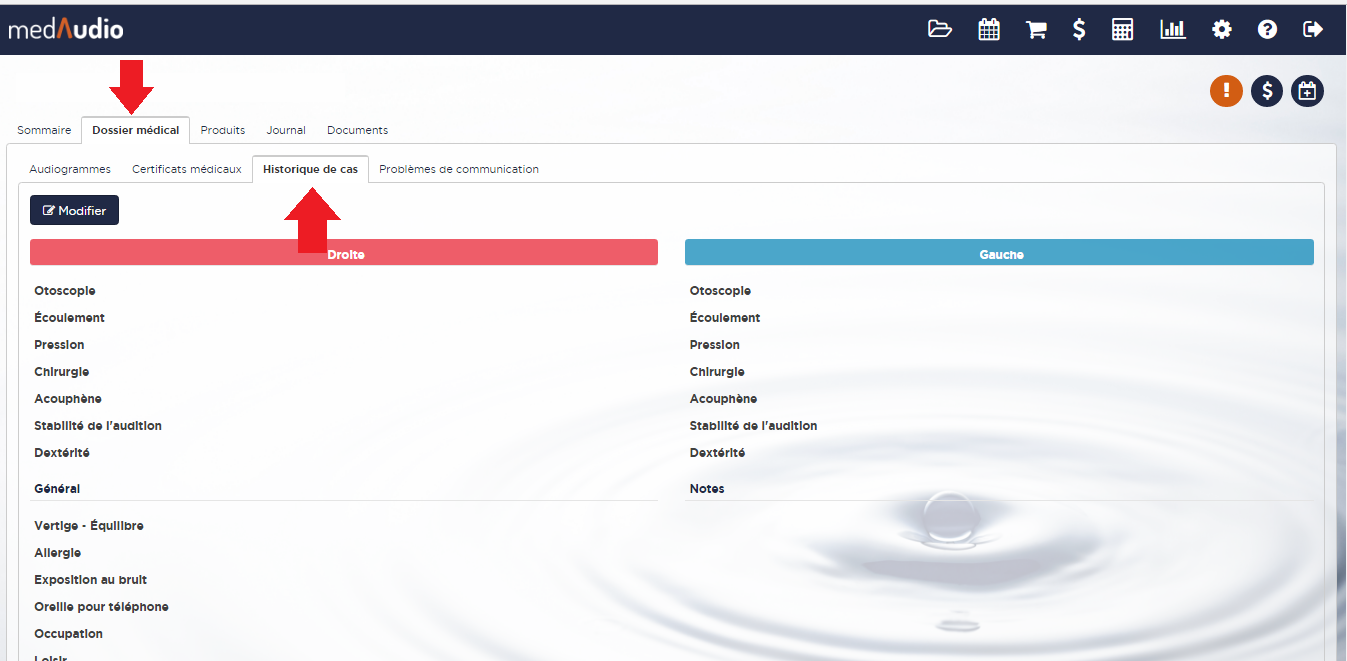This screenshot has height=661, width=1347.
Task: Click the logout arrow icon
Action: tap(1313, 30)
